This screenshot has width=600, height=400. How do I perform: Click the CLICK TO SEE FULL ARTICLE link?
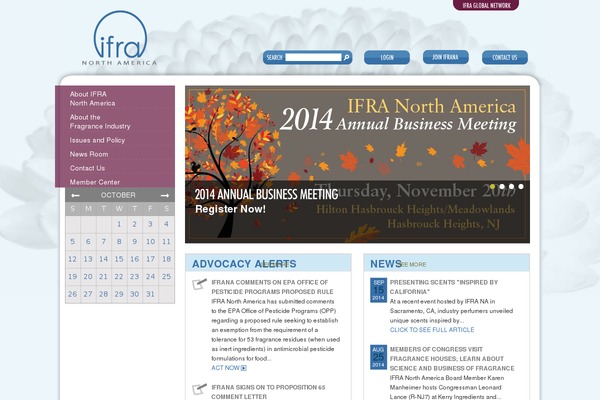432,330
